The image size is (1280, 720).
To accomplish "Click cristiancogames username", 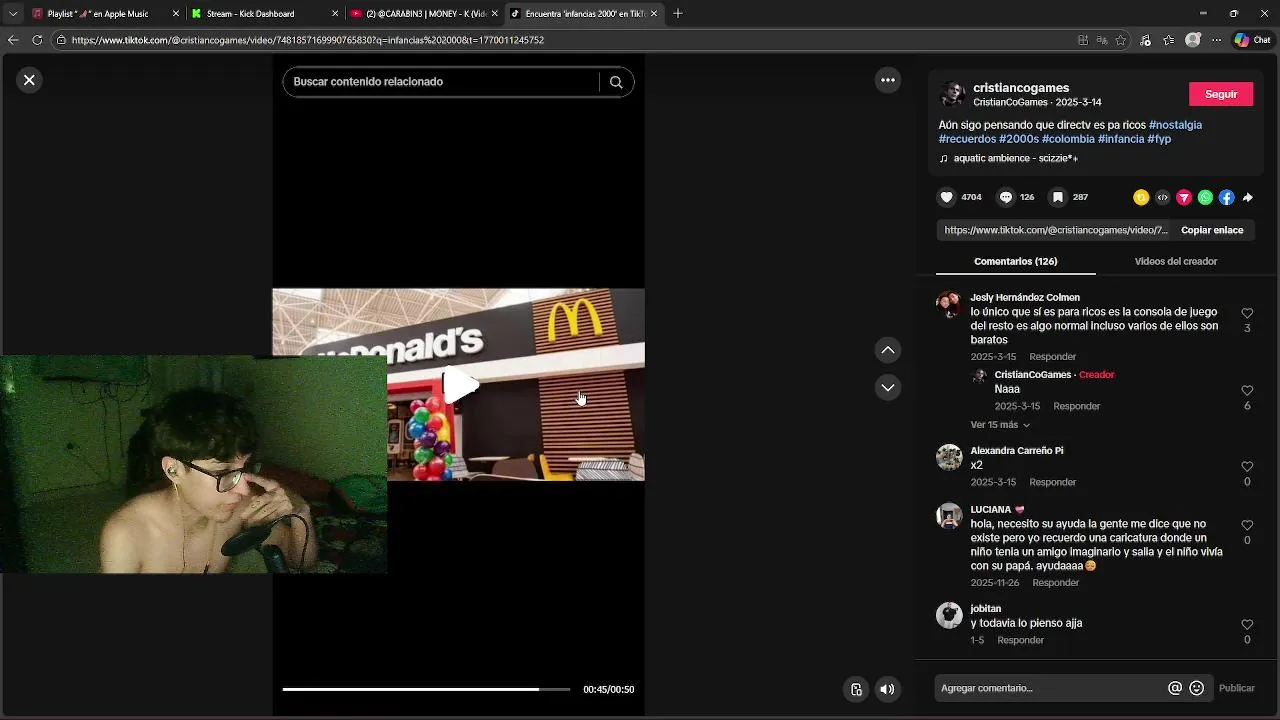I will [x=1021, y=88].
